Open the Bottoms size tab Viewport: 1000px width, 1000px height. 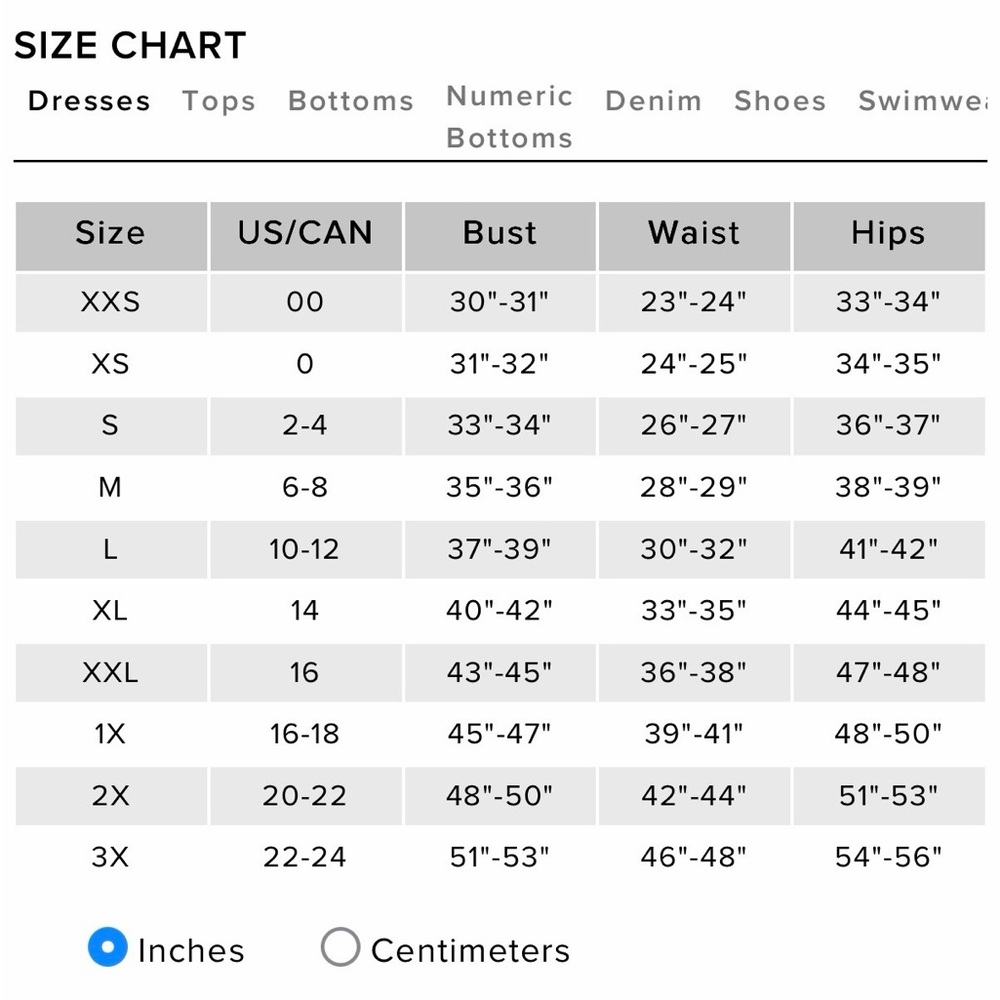click(351, 101)
